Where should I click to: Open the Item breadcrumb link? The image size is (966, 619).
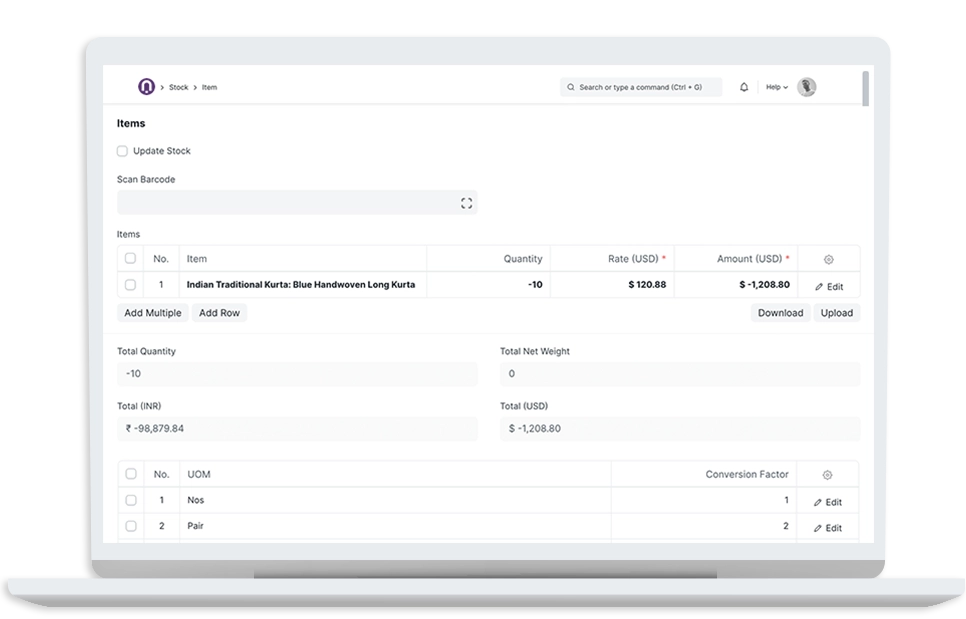(x=209, y=87)
